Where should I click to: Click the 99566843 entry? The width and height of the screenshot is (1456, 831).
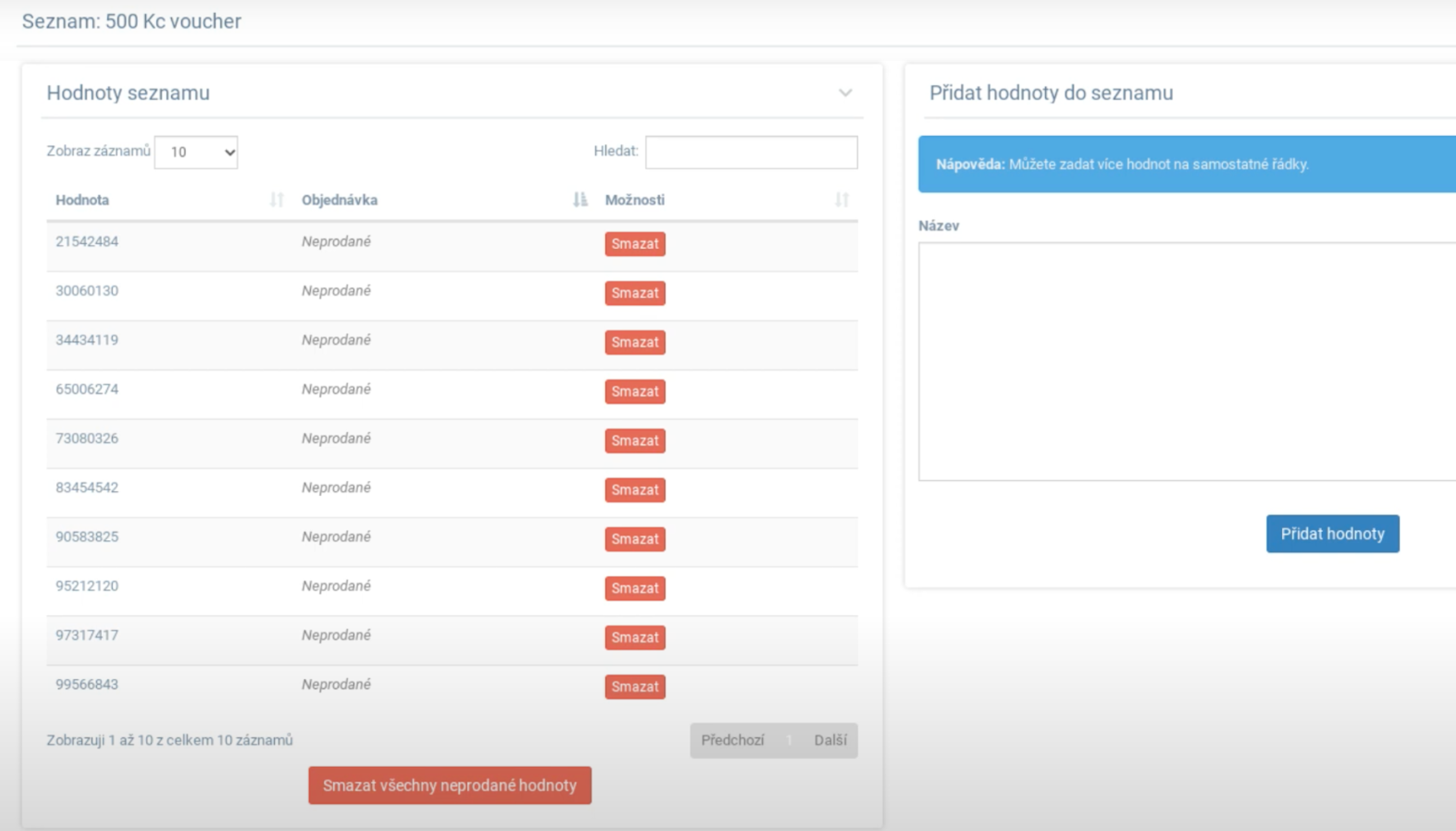point(87,684)
